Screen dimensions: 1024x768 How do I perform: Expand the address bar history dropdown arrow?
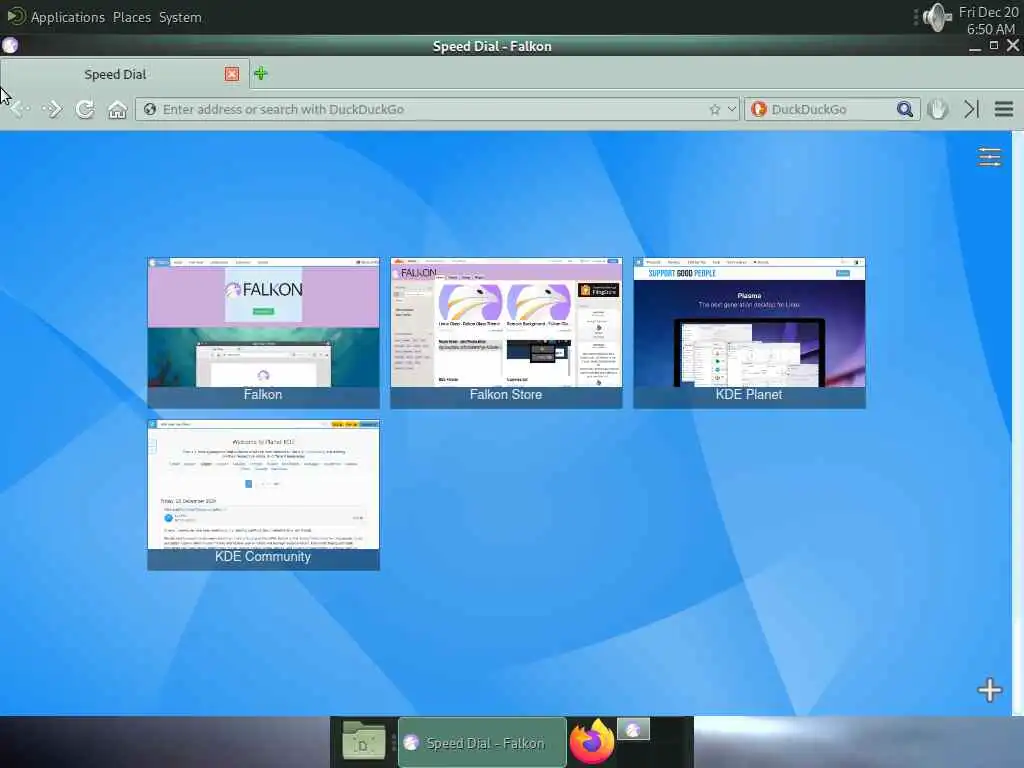coord(731,109)
